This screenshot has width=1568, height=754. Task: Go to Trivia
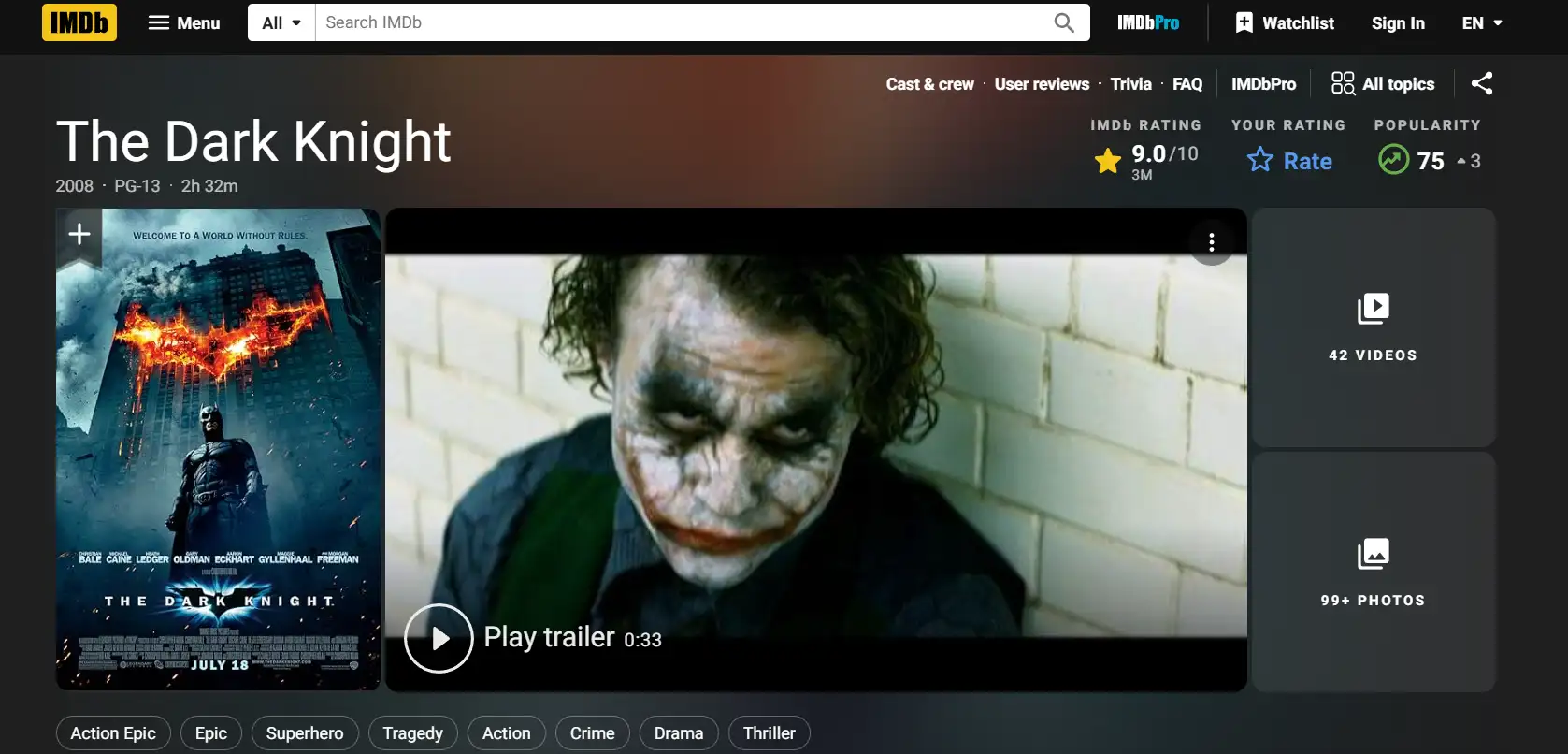1130,84
